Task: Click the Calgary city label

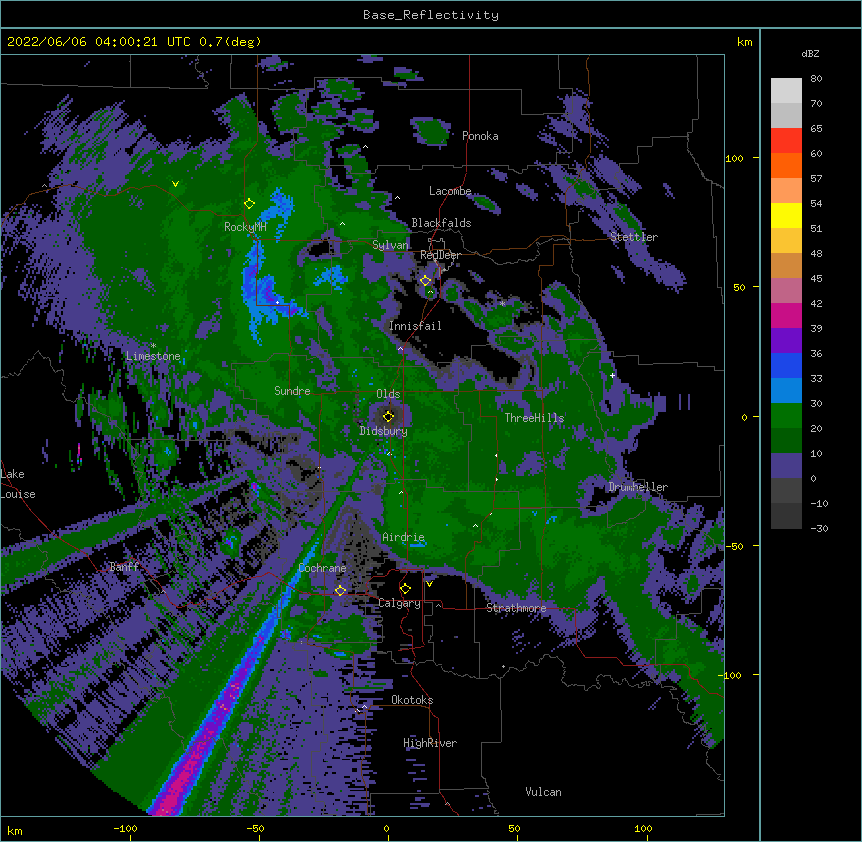Action: (400, 603)
